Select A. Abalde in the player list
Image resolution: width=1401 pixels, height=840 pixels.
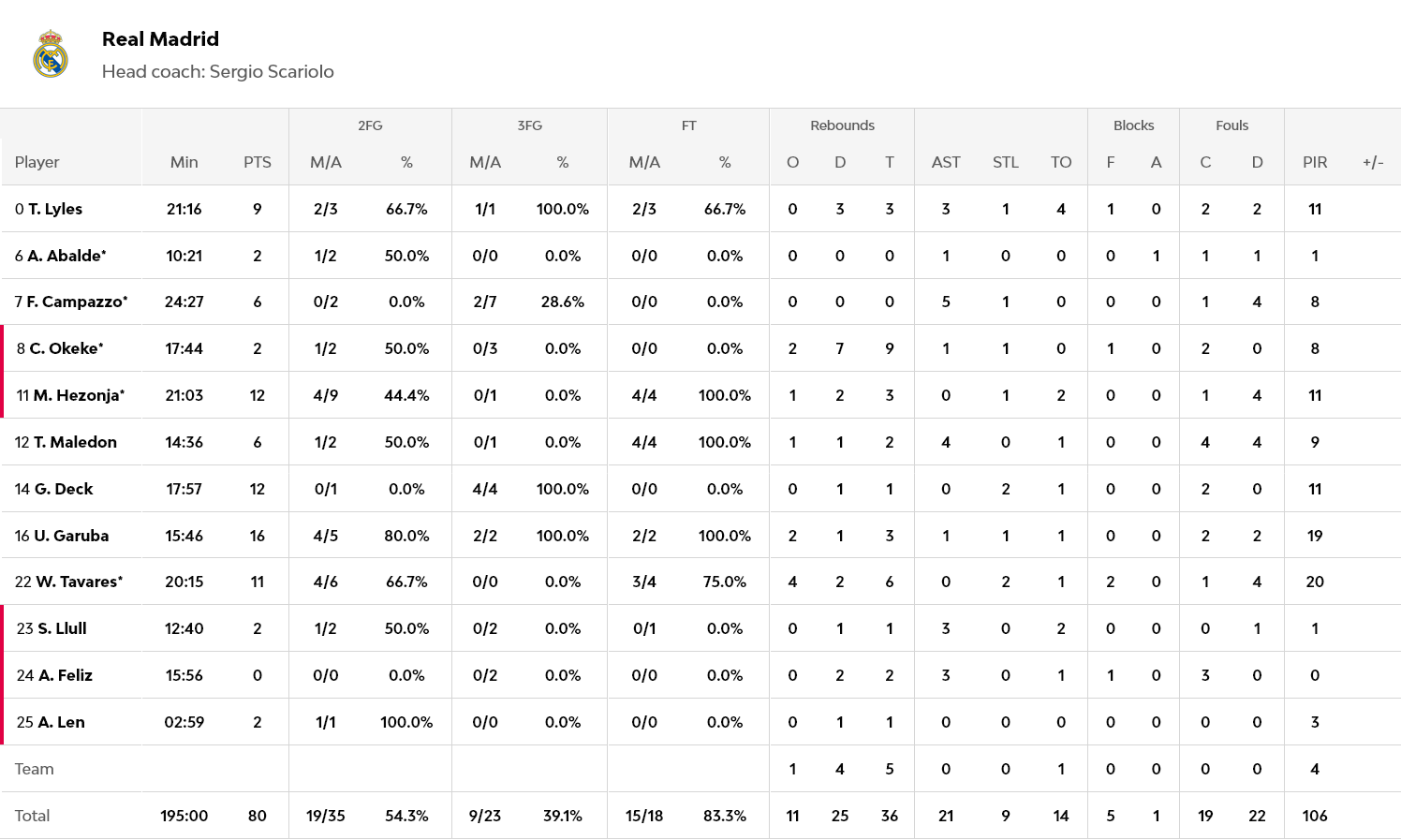tap(66, 256)
